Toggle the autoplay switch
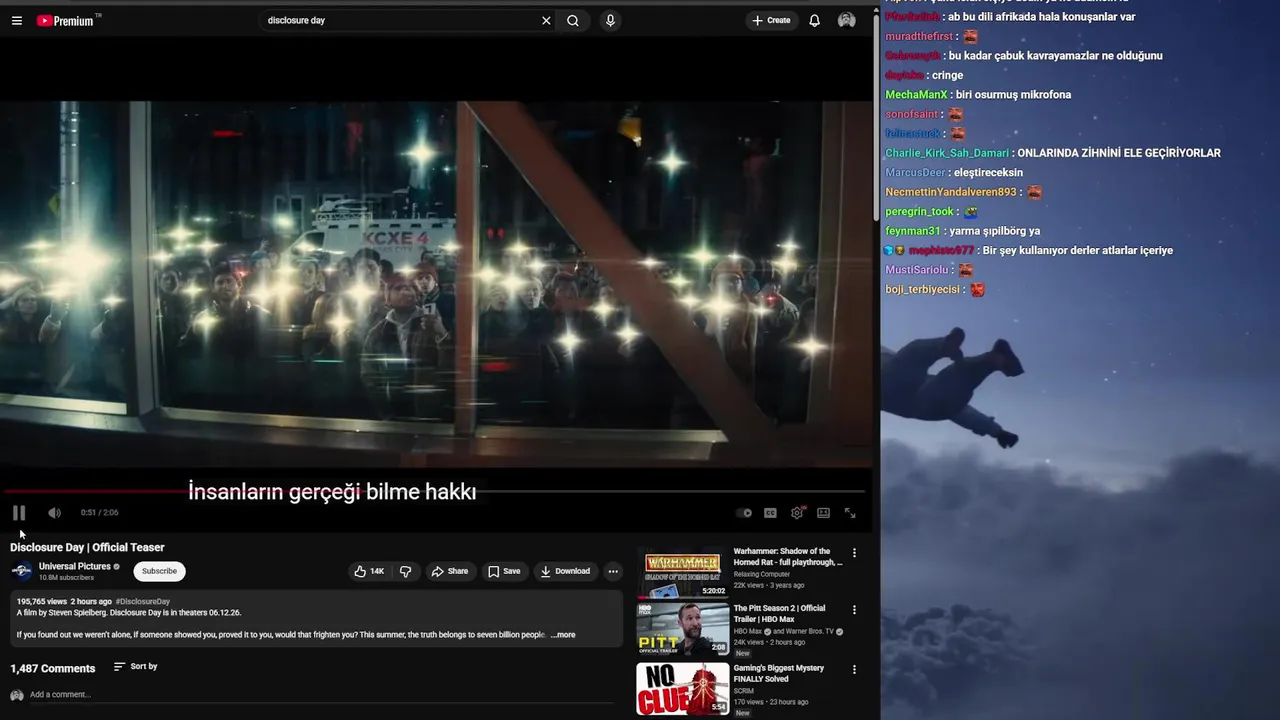The image size is (1280, 720). (744, 513)
